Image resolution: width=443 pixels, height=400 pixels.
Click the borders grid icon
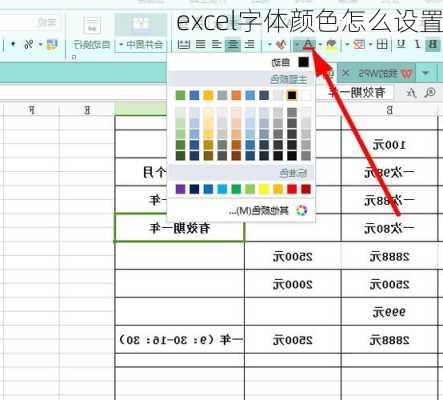(382, 44)
